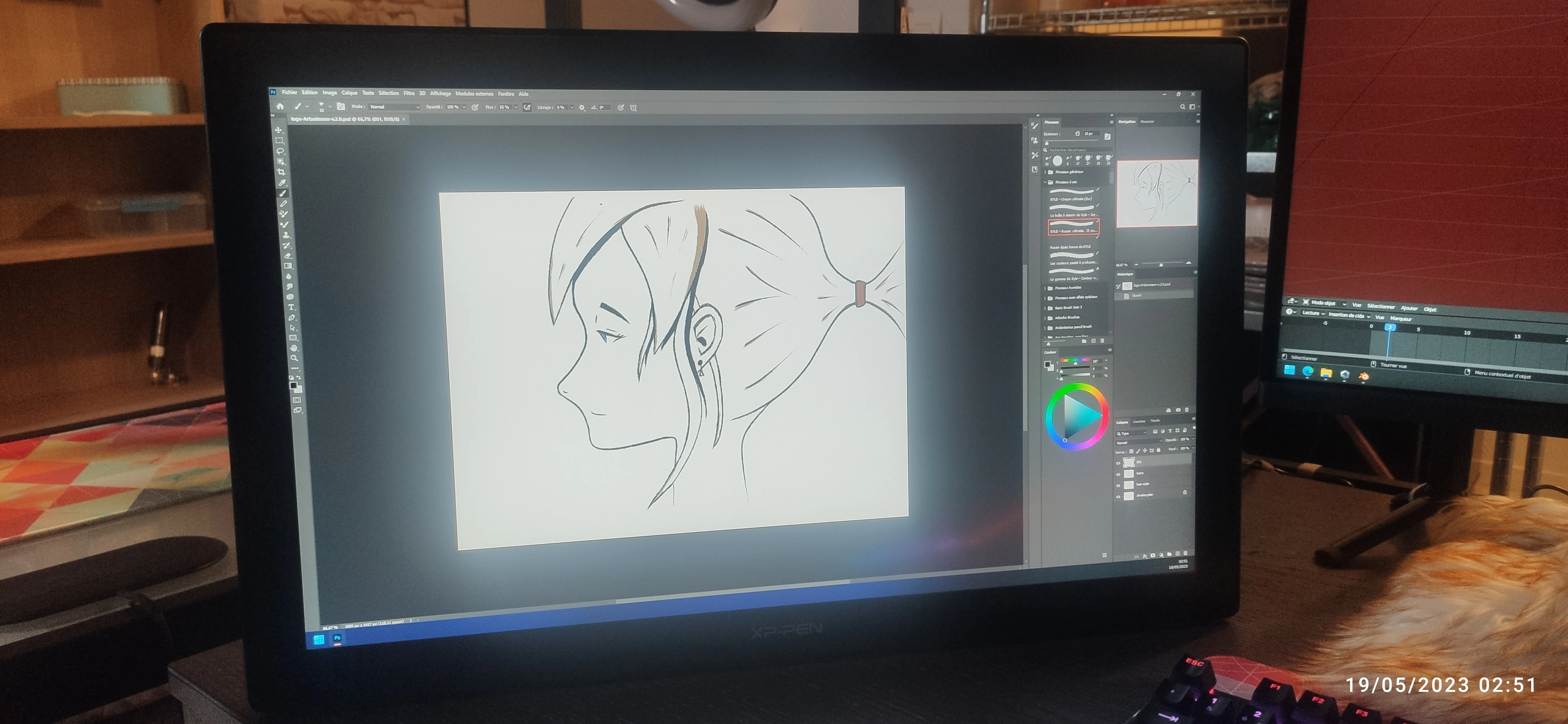Image resolution: width=1568 pixels, height=724 pixels.
Task: Select the Pen tool
Action: (292, 317)
